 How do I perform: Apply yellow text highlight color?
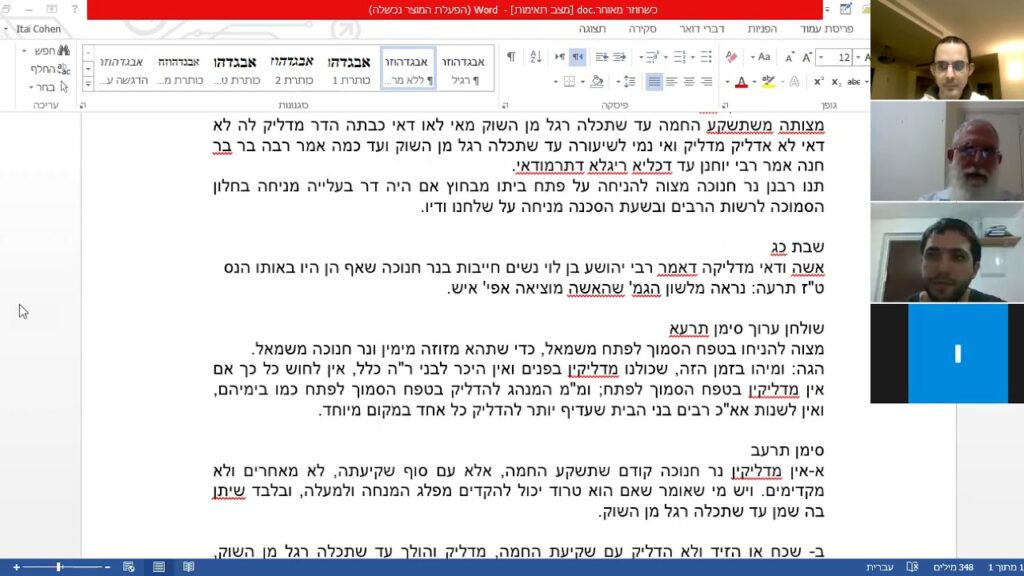pos(769,82)
